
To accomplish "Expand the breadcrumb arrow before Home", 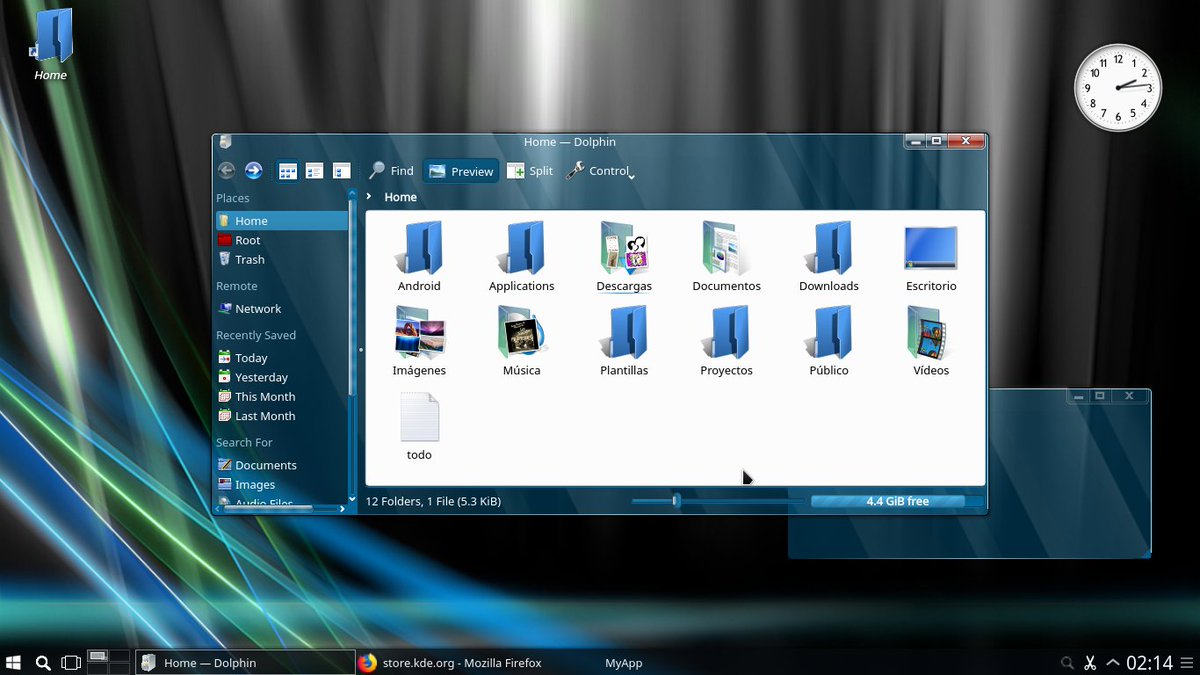I will click(370, 197).
